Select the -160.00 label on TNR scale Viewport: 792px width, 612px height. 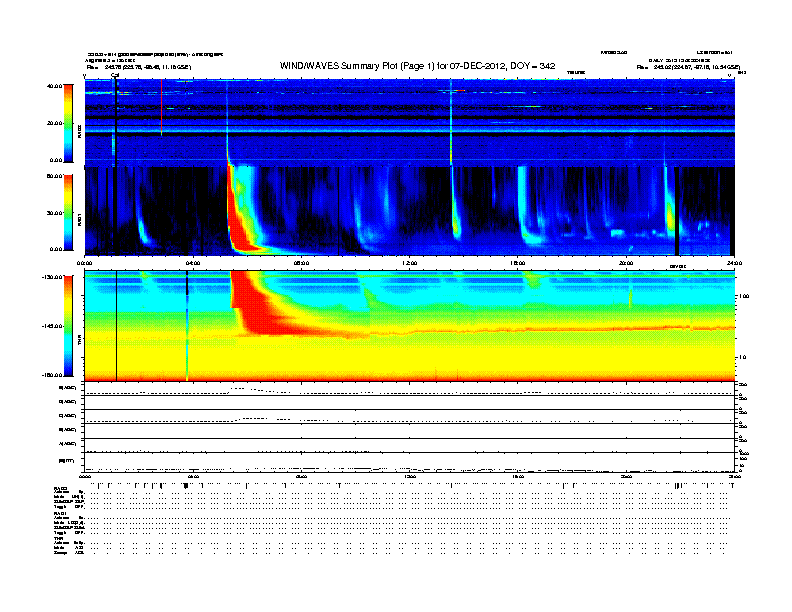point(52,375)
